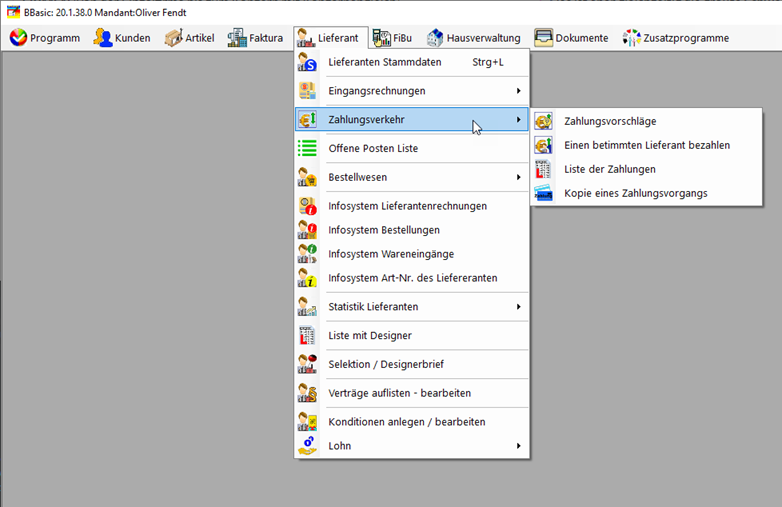The height and width of the screenshot is (507, 782).
Task: Open the Programm menu
Action: [45, 38]
